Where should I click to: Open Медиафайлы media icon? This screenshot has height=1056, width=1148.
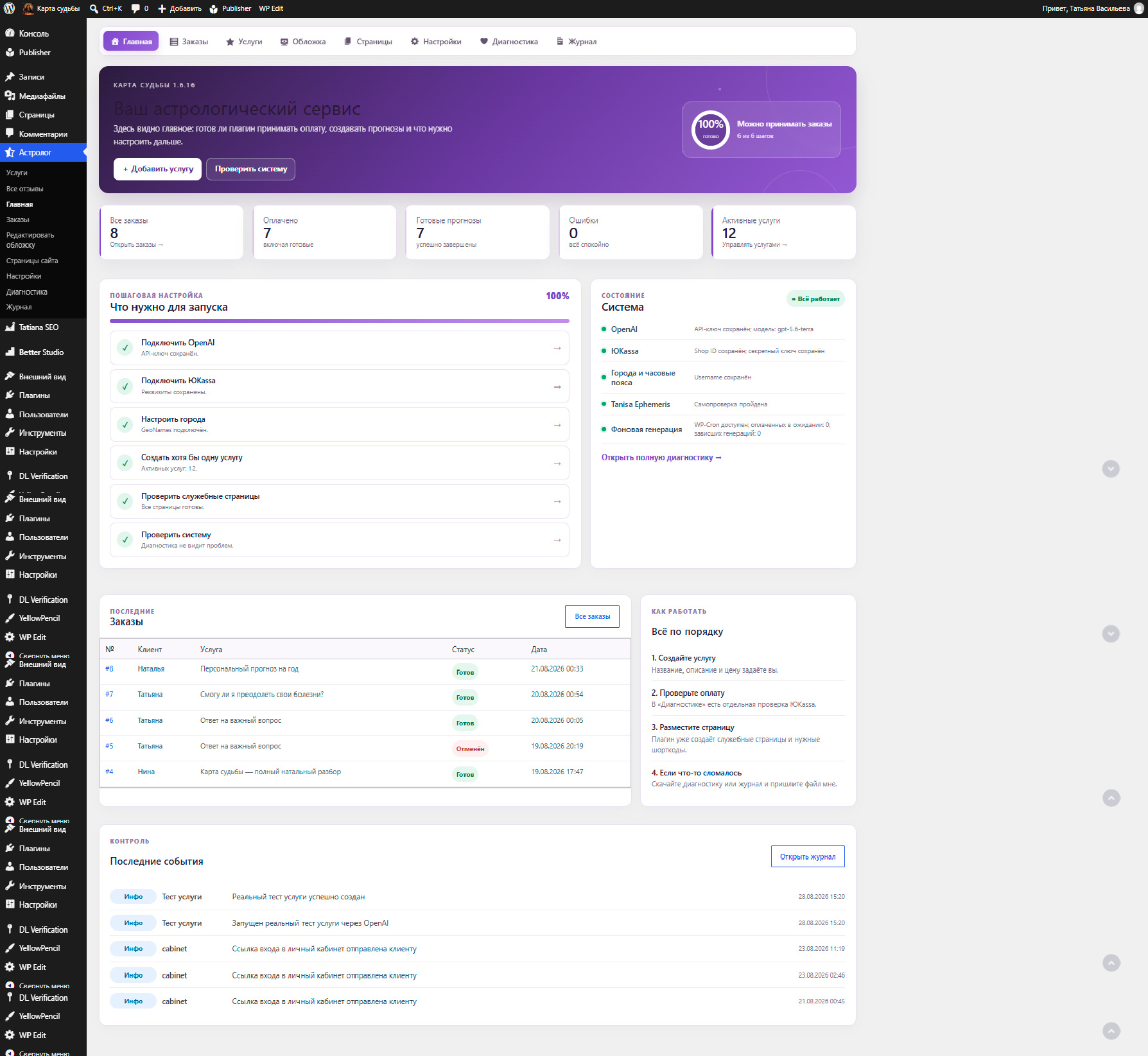click(x=10, y=96)
